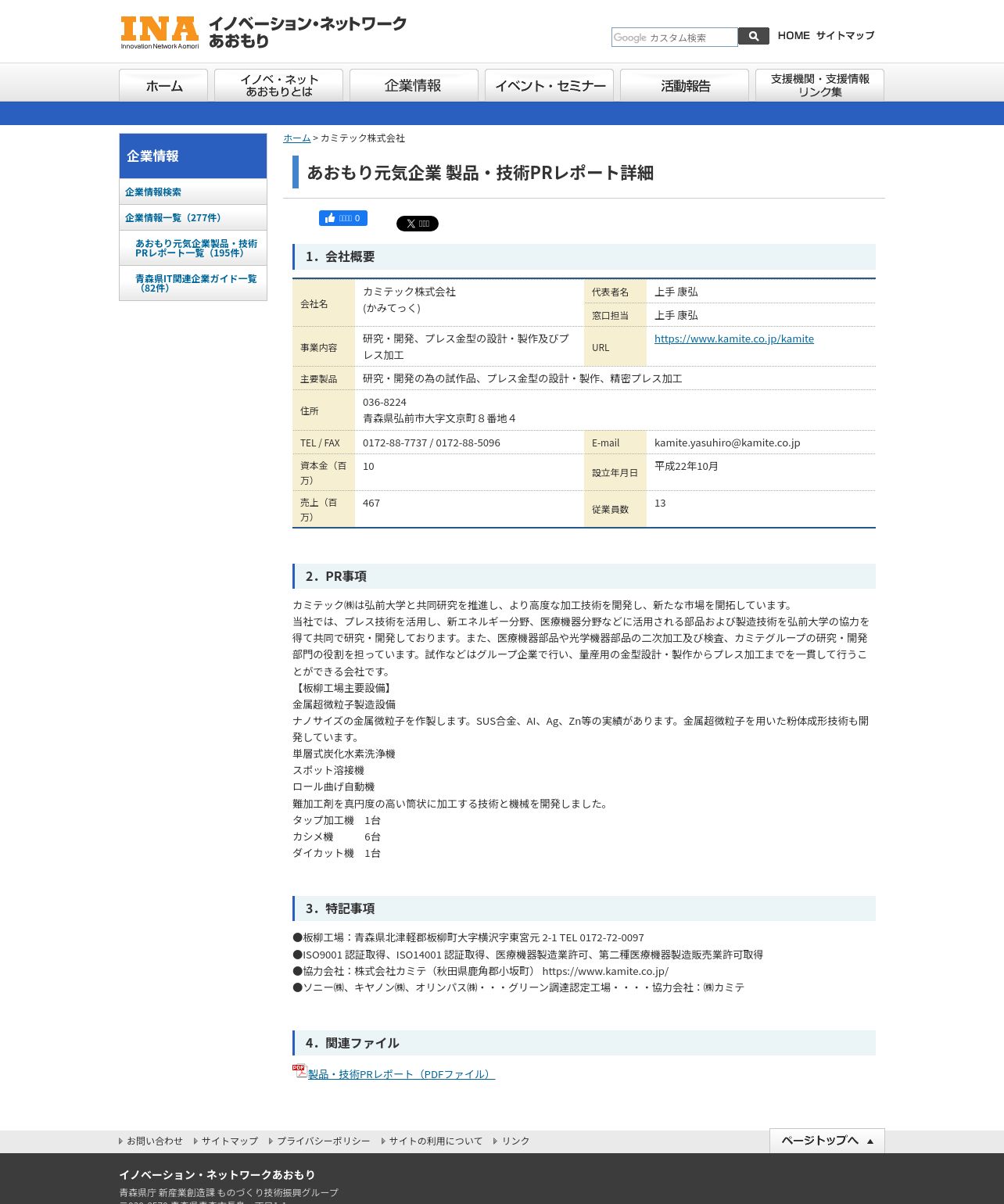This screenshot has height=1204, width=1004.
Task: Click the magnifier search button
Action: click(754, 36)
